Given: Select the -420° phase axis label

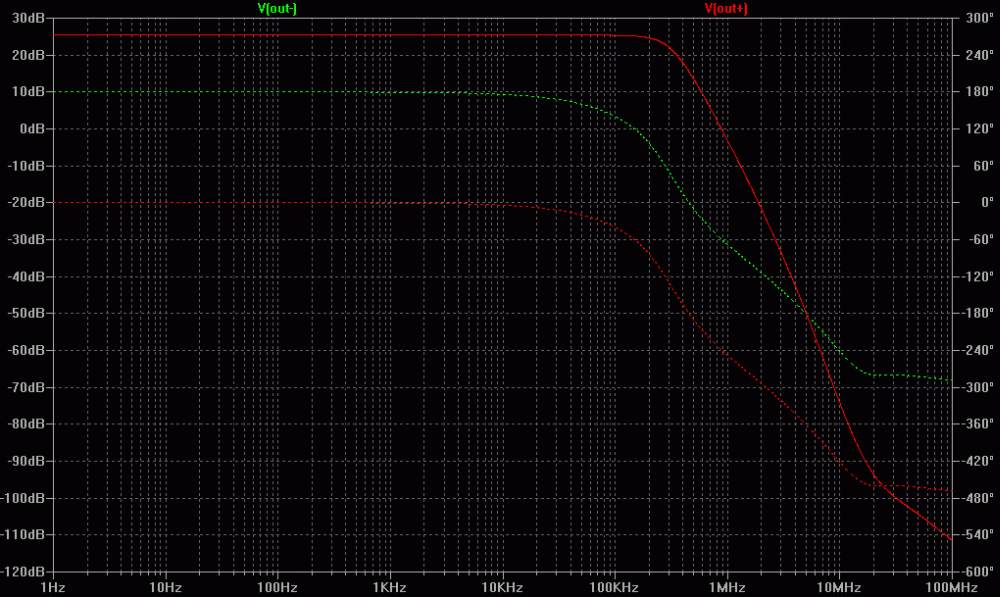Looking at the screenshot, I should coord(977,461).
